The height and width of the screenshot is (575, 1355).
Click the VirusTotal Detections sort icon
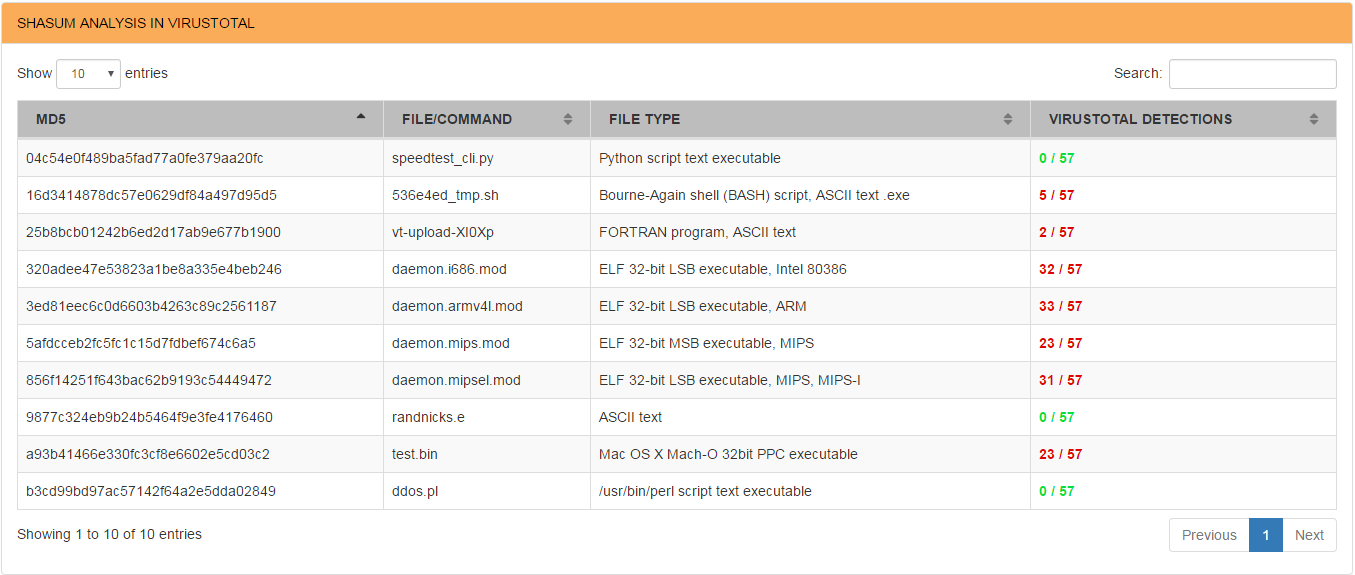(1314, 119)
